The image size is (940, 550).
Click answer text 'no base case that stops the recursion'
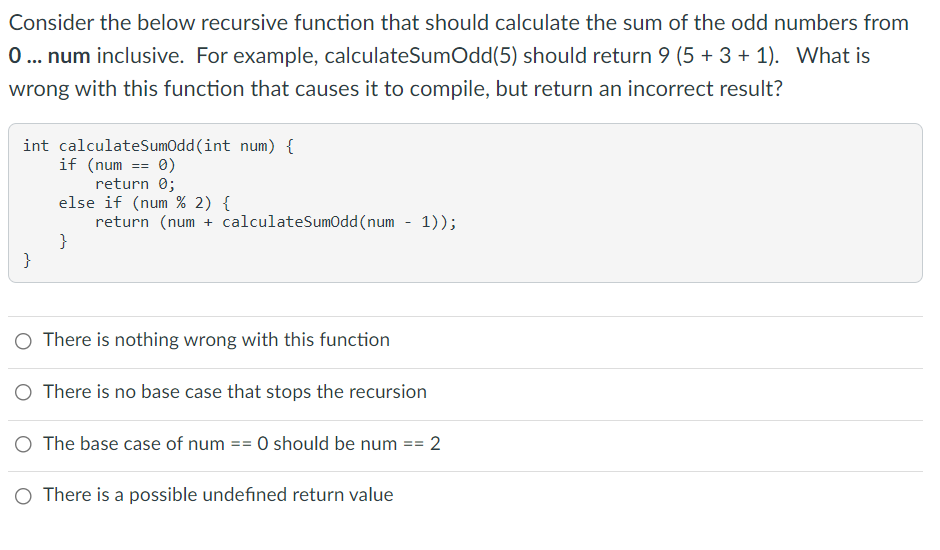click(270, 392)
